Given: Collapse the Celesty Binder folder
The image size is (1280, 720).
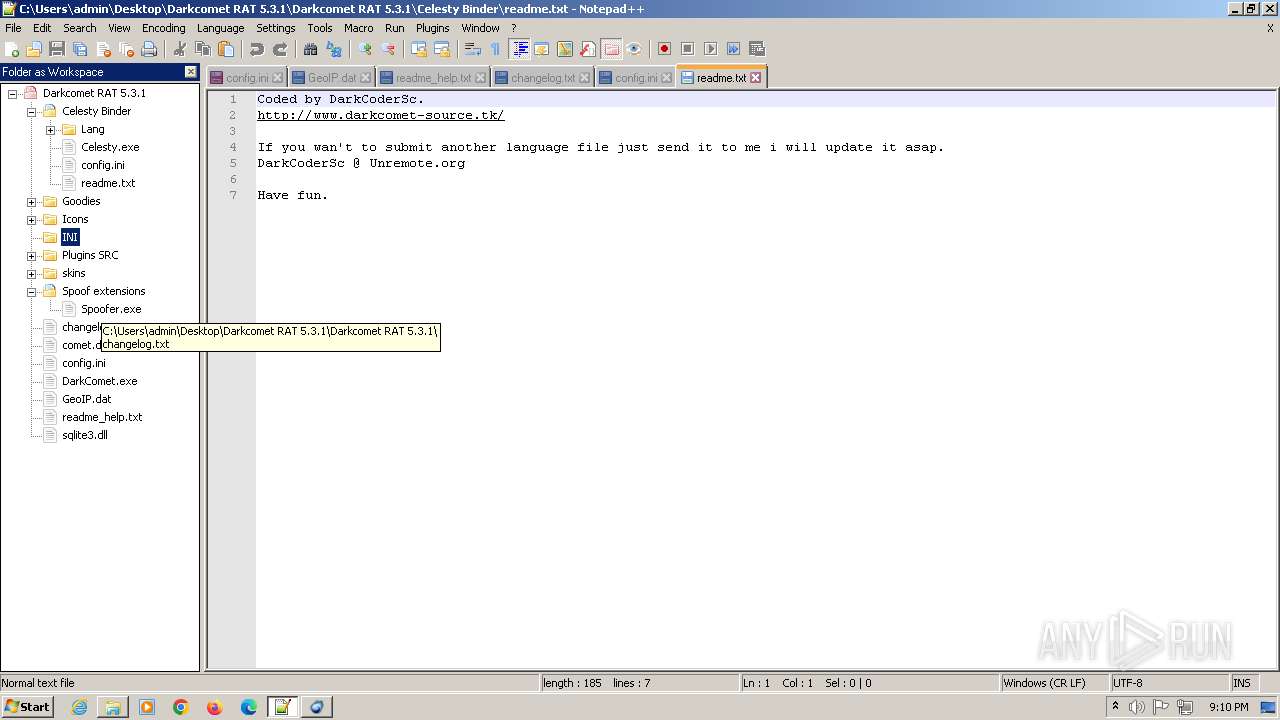Looking at the screenshot, I should click(x=32, y=111).
